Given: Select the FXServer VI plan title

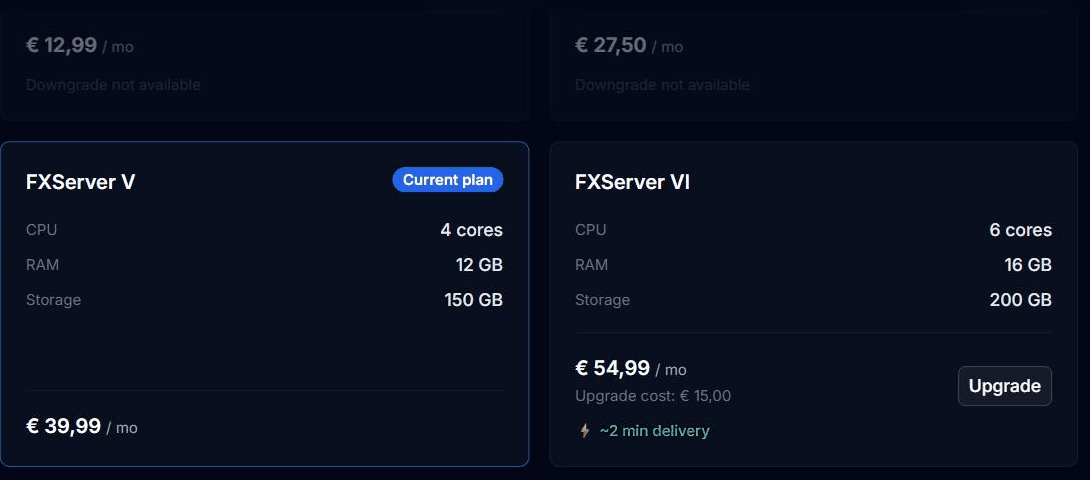Looking at the screenshot, I should [632, 182].
